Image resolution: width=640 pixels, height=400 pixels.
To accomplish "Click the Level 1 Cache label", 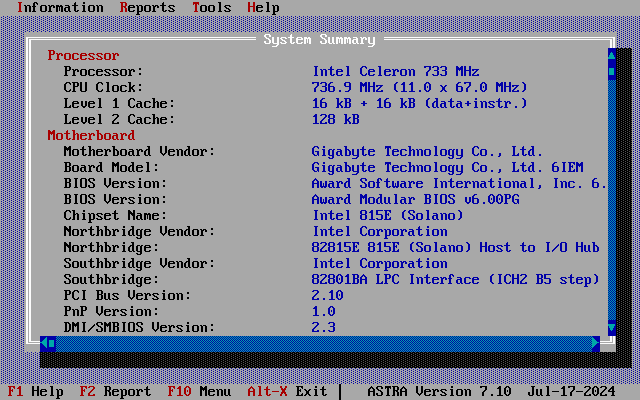I will [x=119, y=103].
